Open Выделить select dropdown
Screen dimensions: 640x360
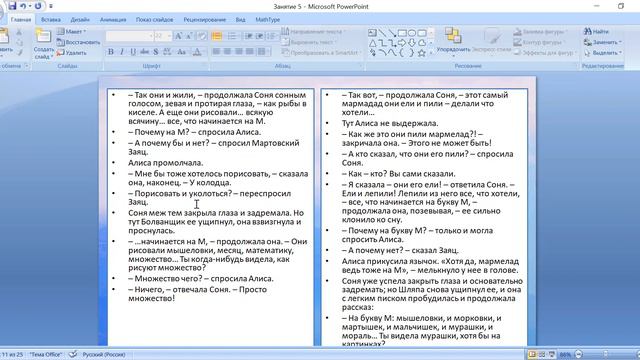pyautogui.click(x=602, y=53)
